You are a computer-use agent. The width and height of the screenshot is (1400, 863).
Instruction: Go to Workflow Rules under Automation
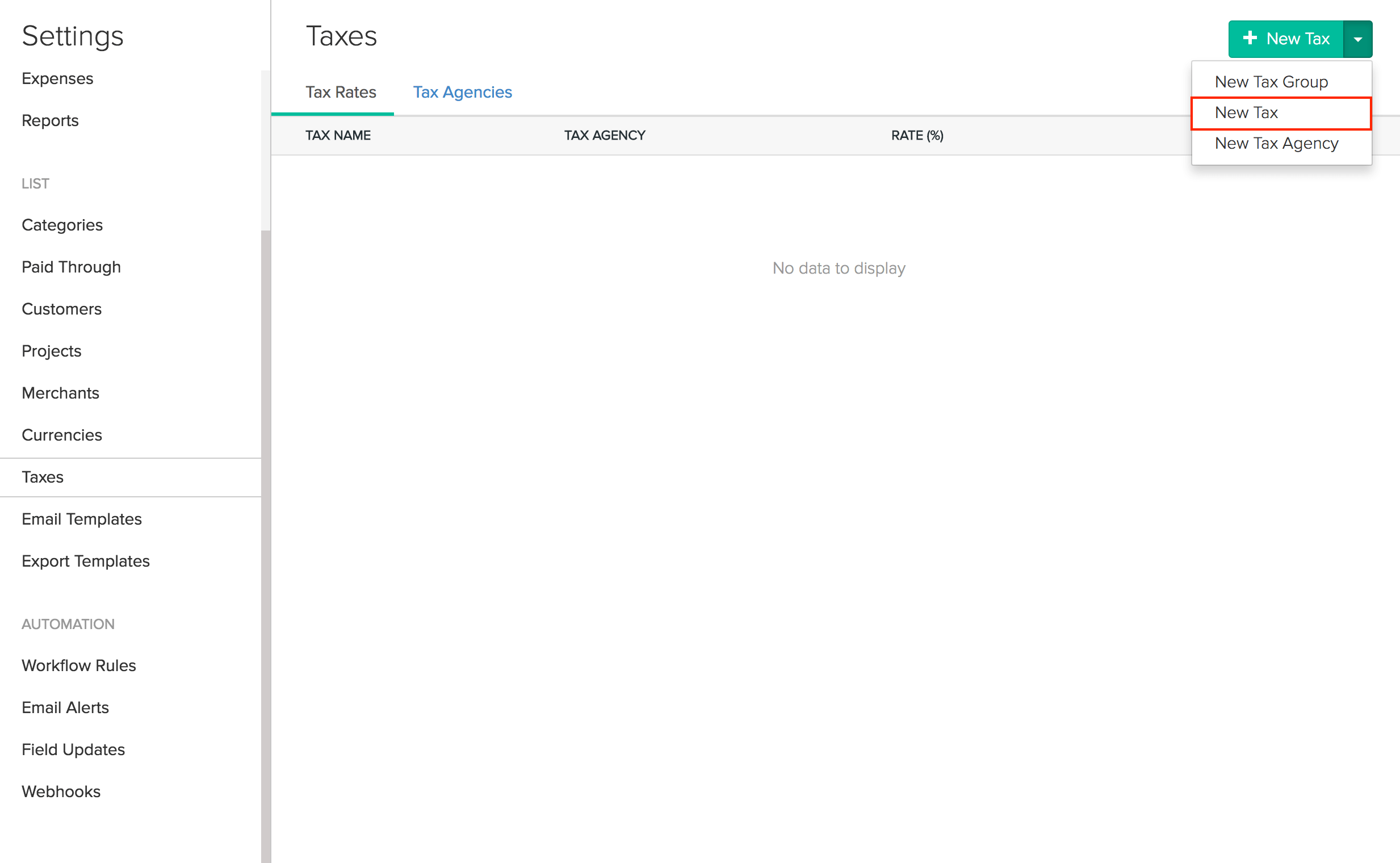(79, 665)
